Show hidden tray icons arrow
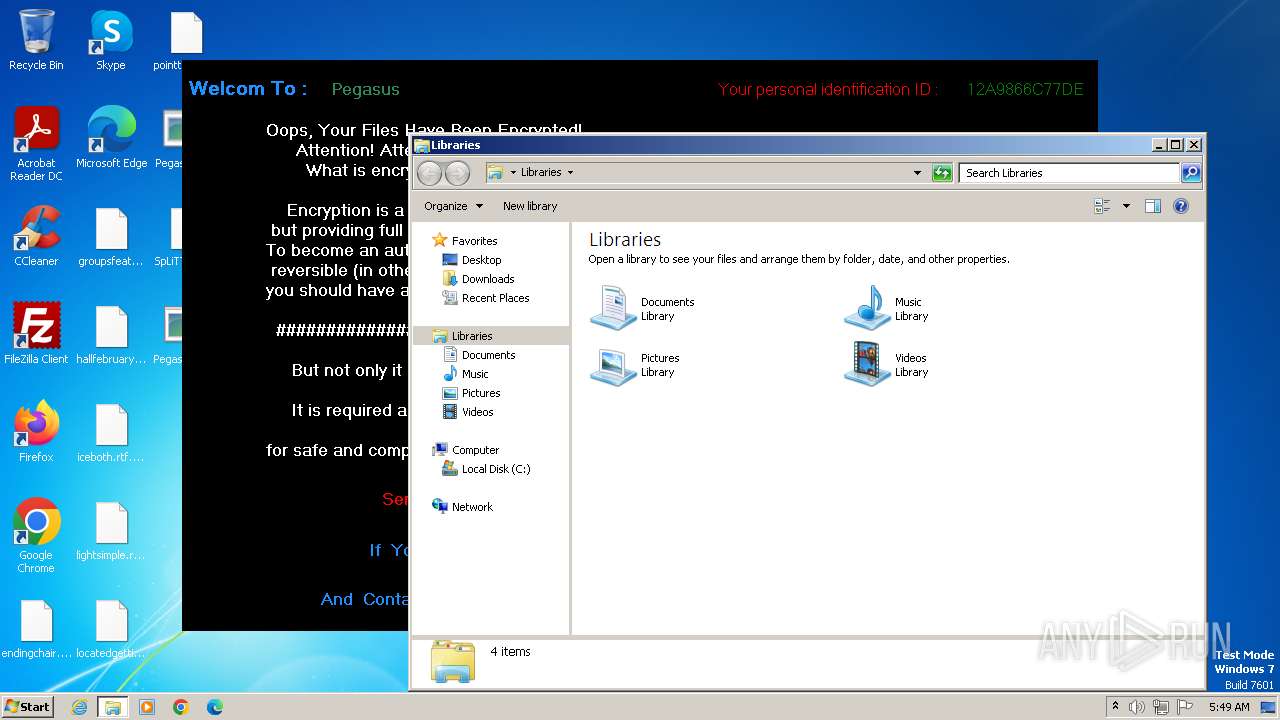The height and width of the screenshot is (720, 1280). point(1115,706)
